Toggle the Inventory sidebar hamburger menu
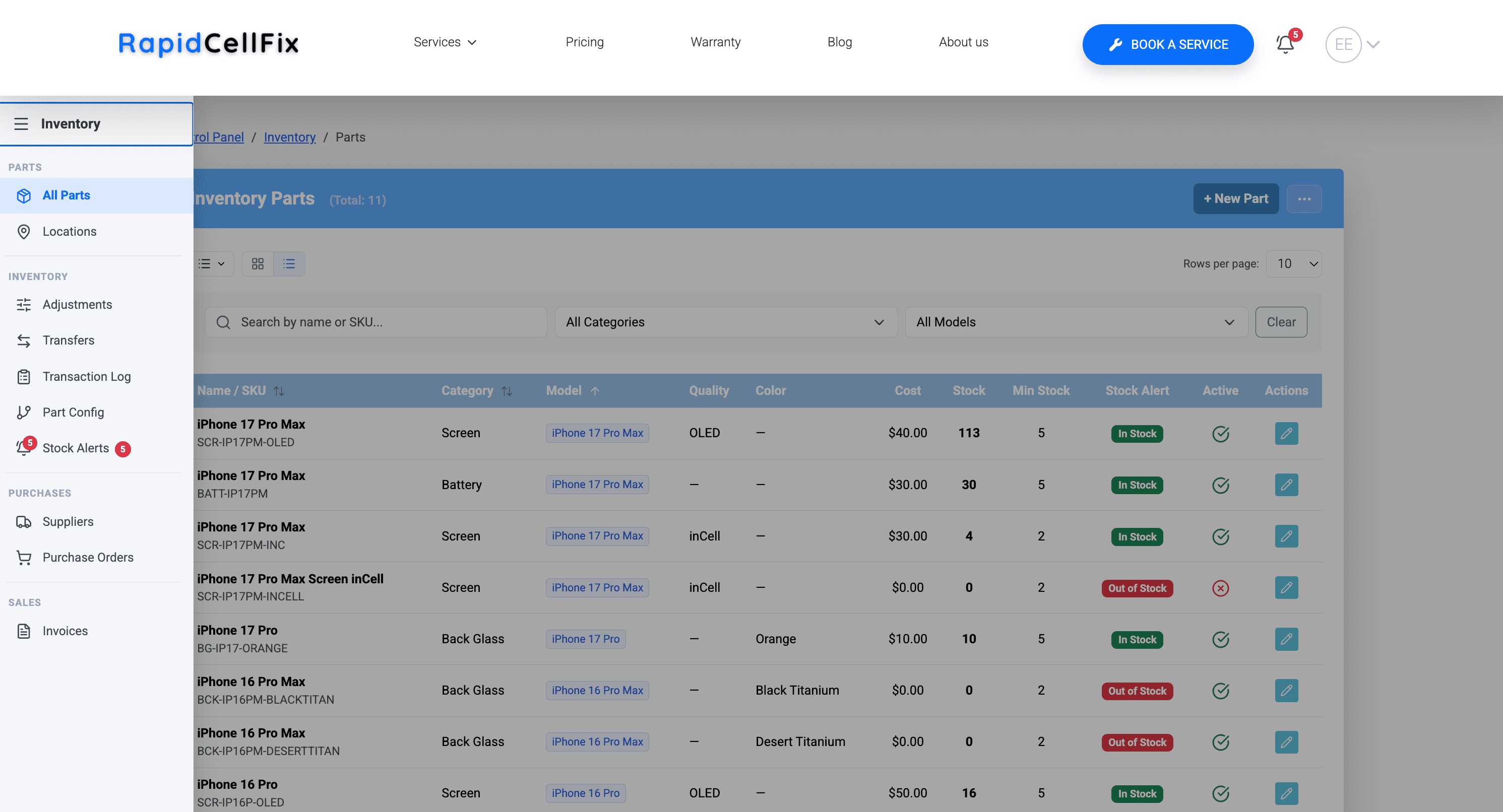 click(x=21, y=124)
